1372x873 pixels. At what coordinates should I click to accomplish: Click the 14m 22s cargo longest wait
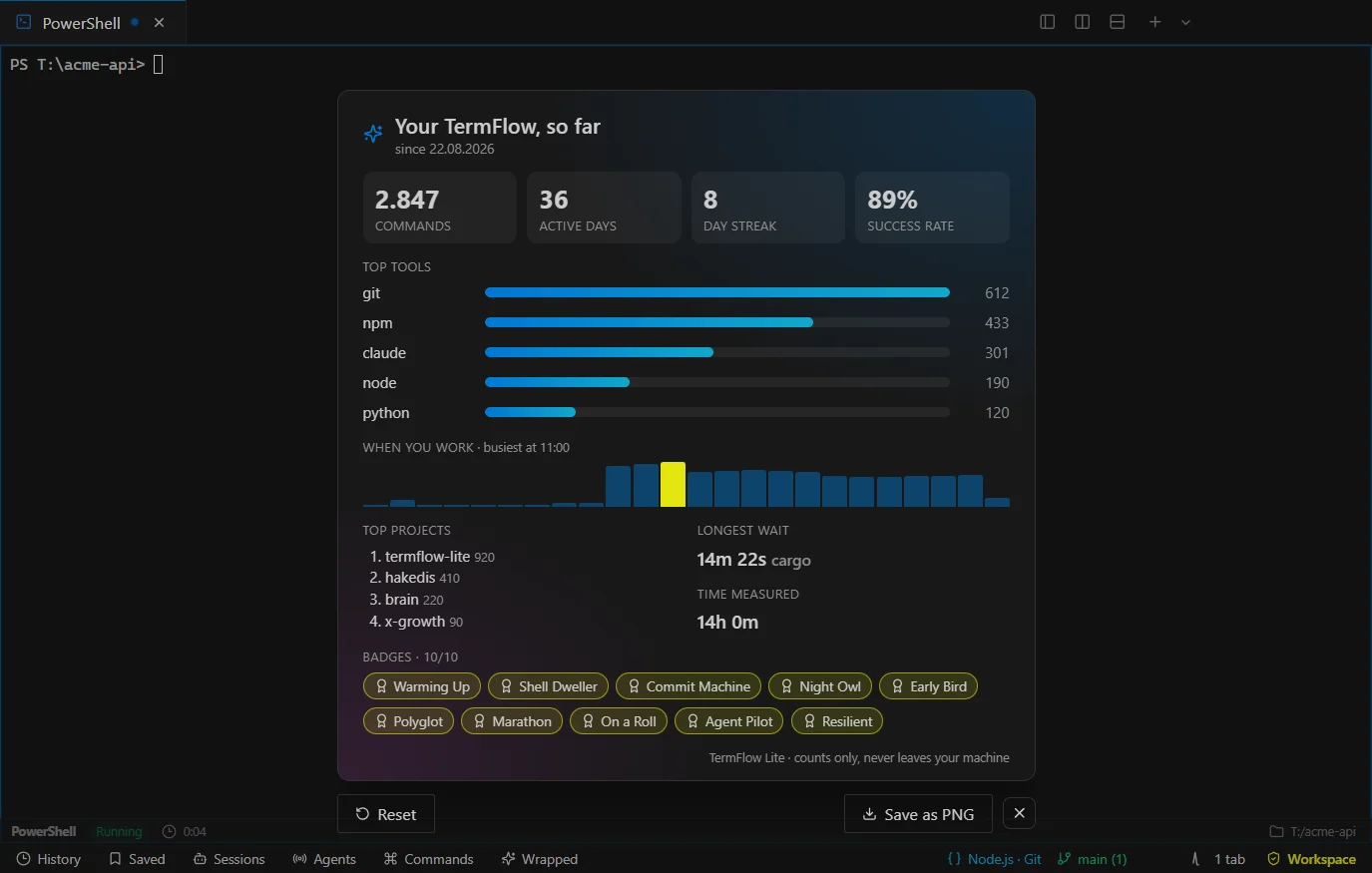pos(753,560)
